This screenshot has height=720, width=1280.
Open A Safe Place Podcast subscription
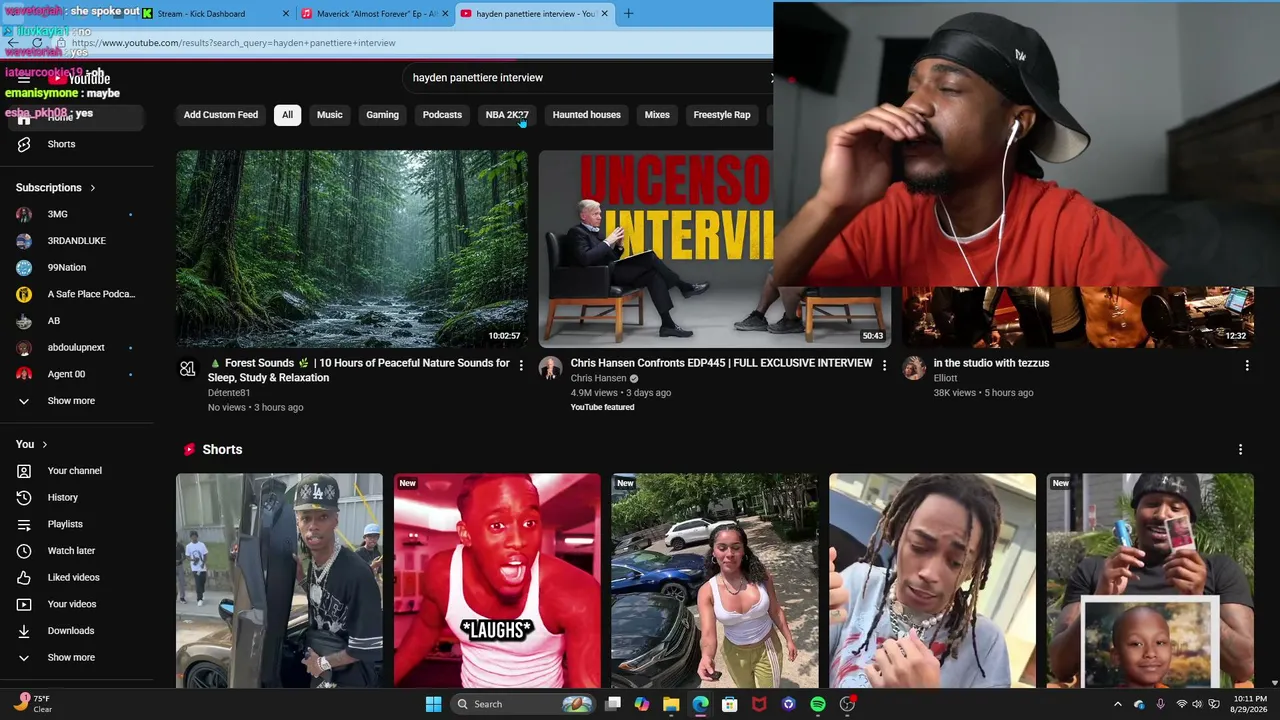75,294
